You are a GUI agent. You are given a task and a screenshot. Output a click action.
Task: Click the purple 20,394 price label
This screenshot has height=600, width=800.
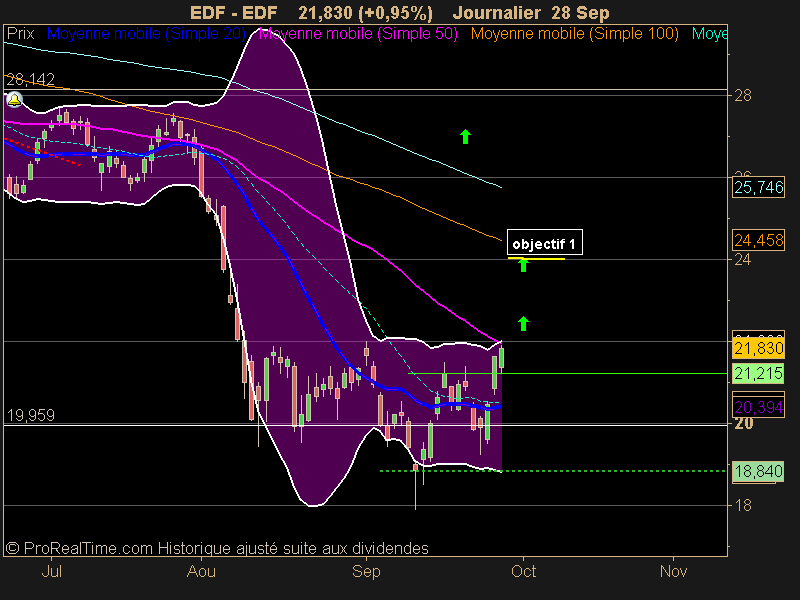click(759, 407)
